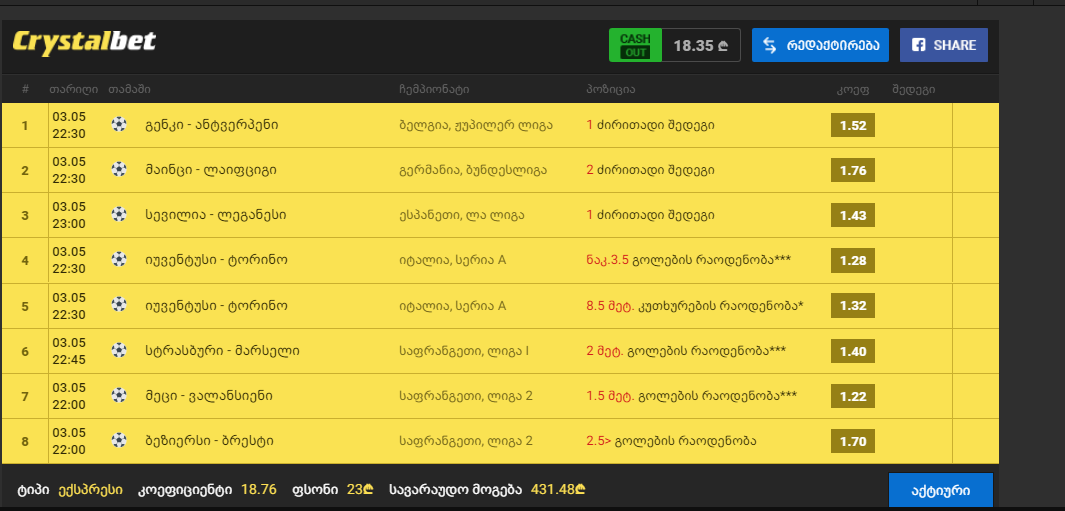Share the ticket via Facebook SHARE button

tap(943, 46)
